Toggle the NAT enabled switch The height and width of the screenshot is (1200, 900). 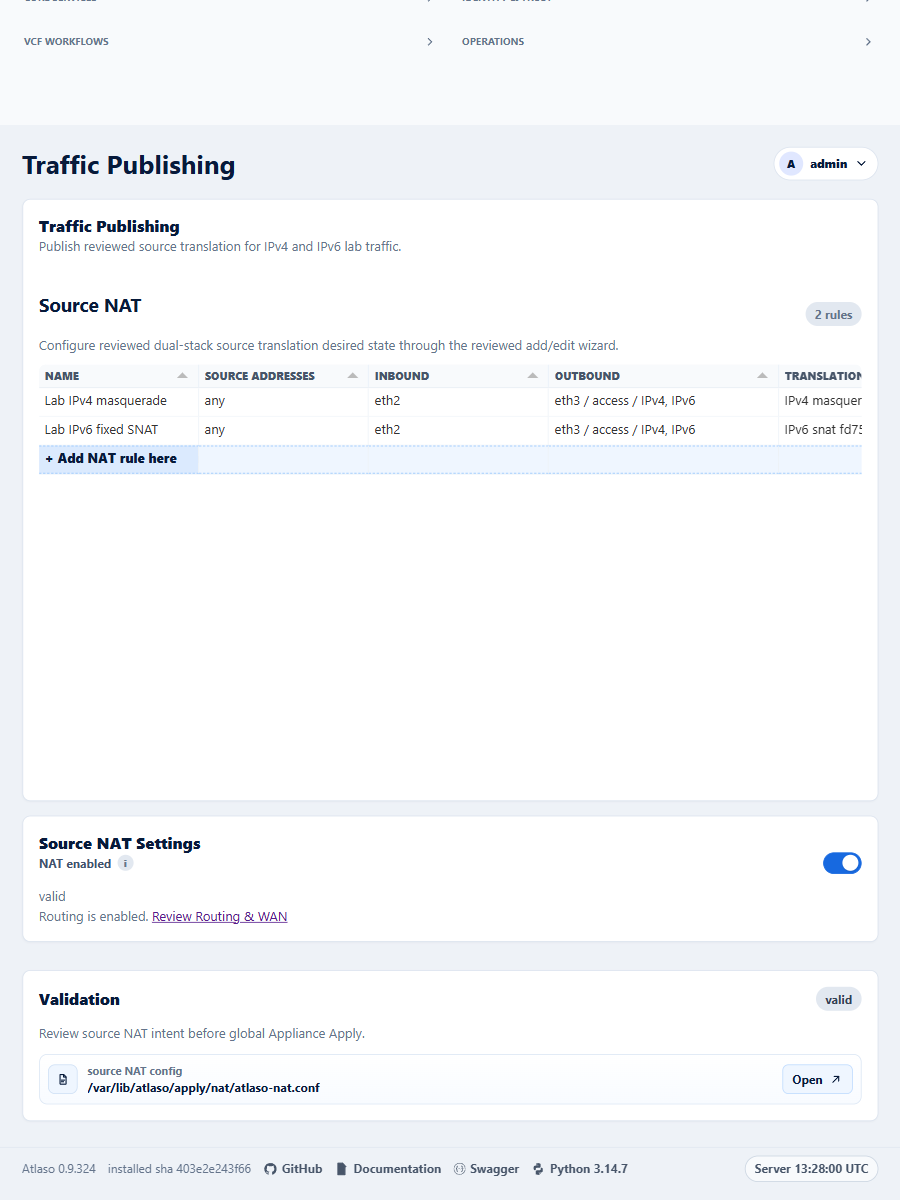point(842,863)
